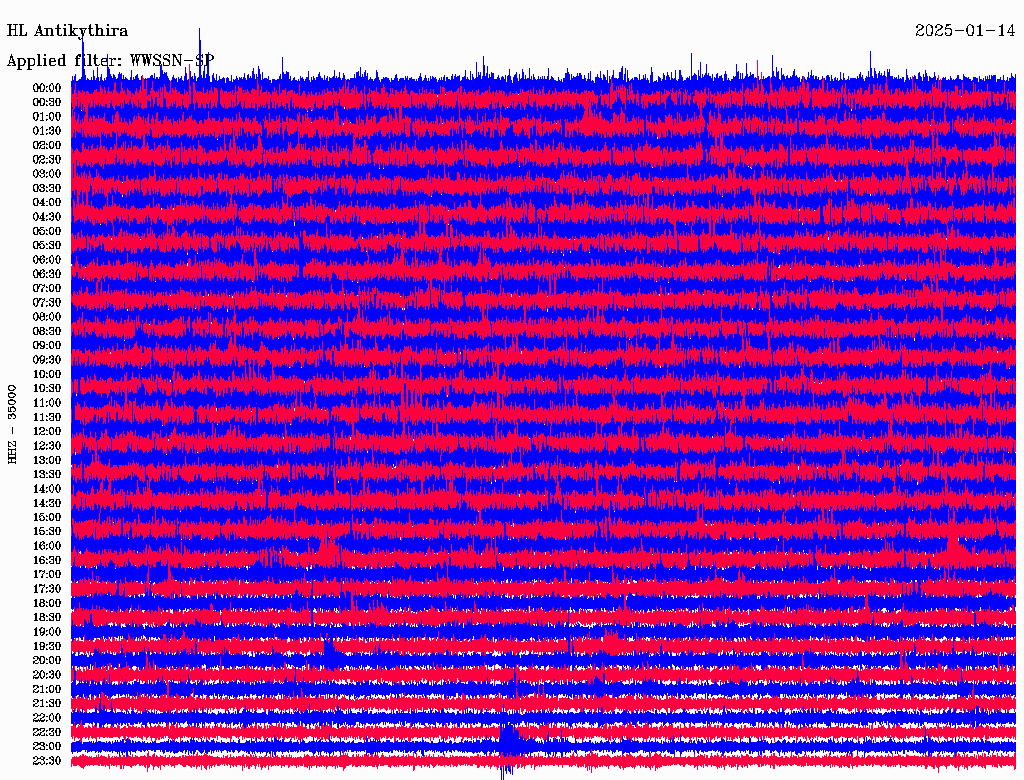Select the 02:00 time label
This screenshot has height=780, width=1024.
tap(47, 146)
